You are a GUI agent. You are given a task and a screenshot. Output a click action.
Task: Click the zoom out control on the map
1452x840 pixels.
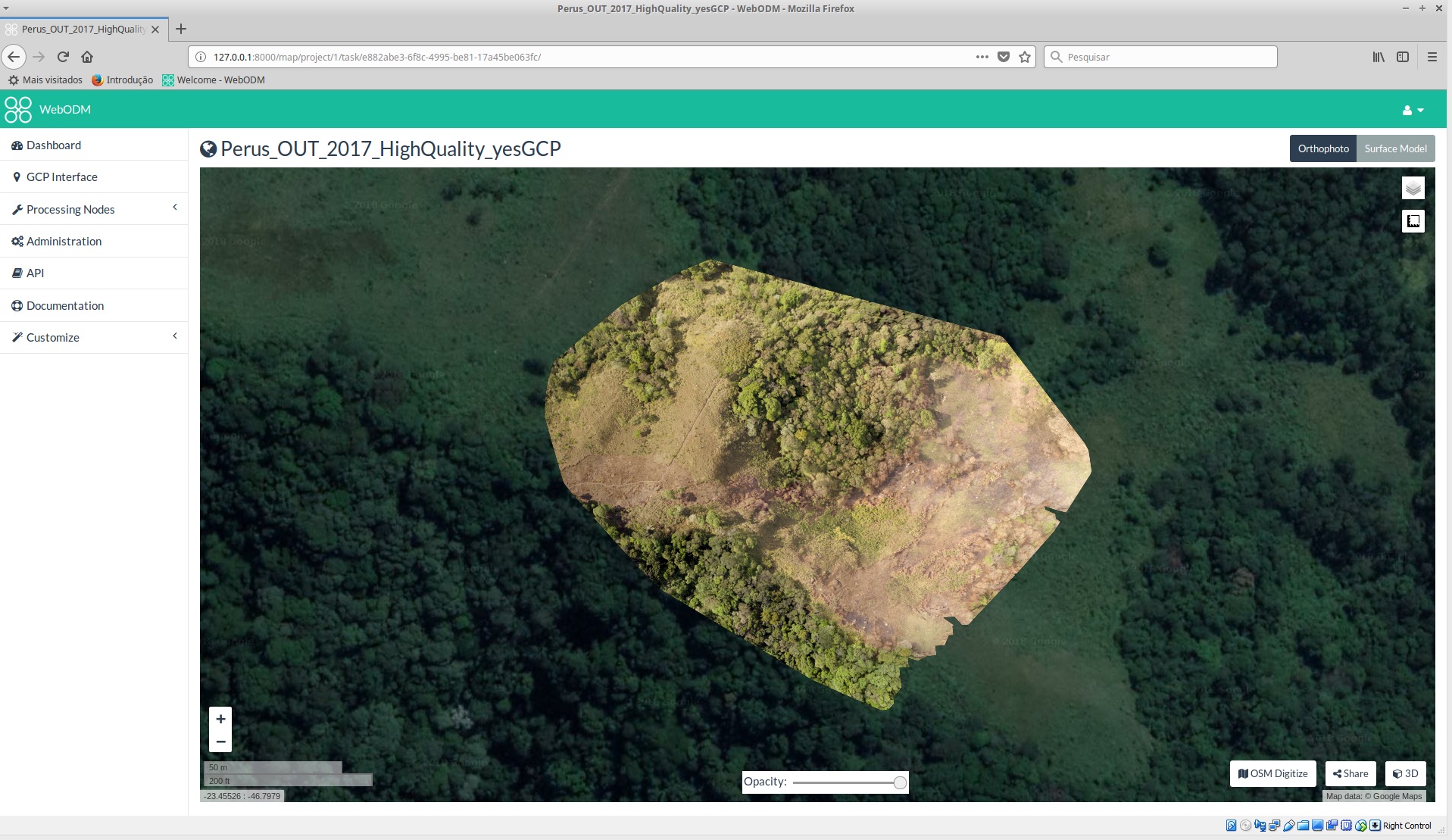coord(220,742)
